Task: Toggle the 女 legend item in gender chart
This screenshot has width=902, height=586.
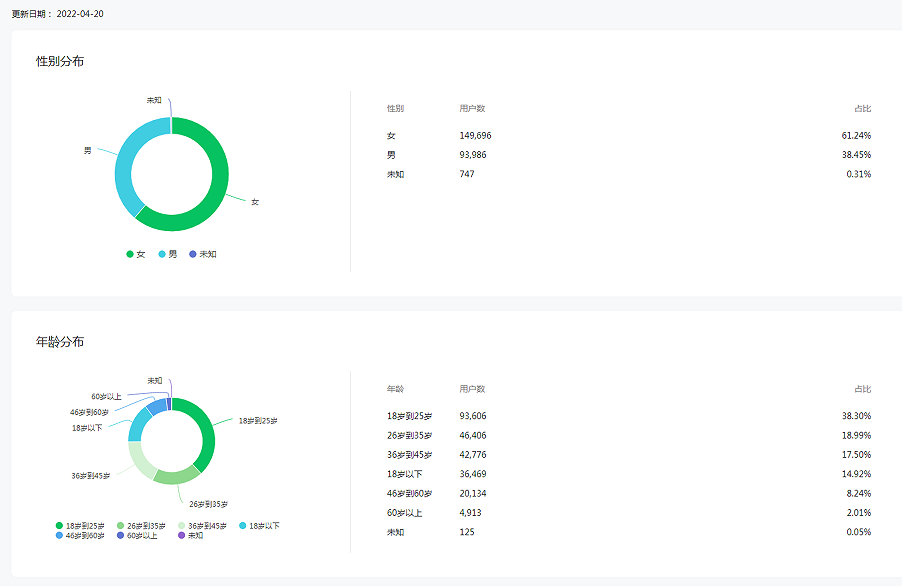Action: tap(136, 254)
